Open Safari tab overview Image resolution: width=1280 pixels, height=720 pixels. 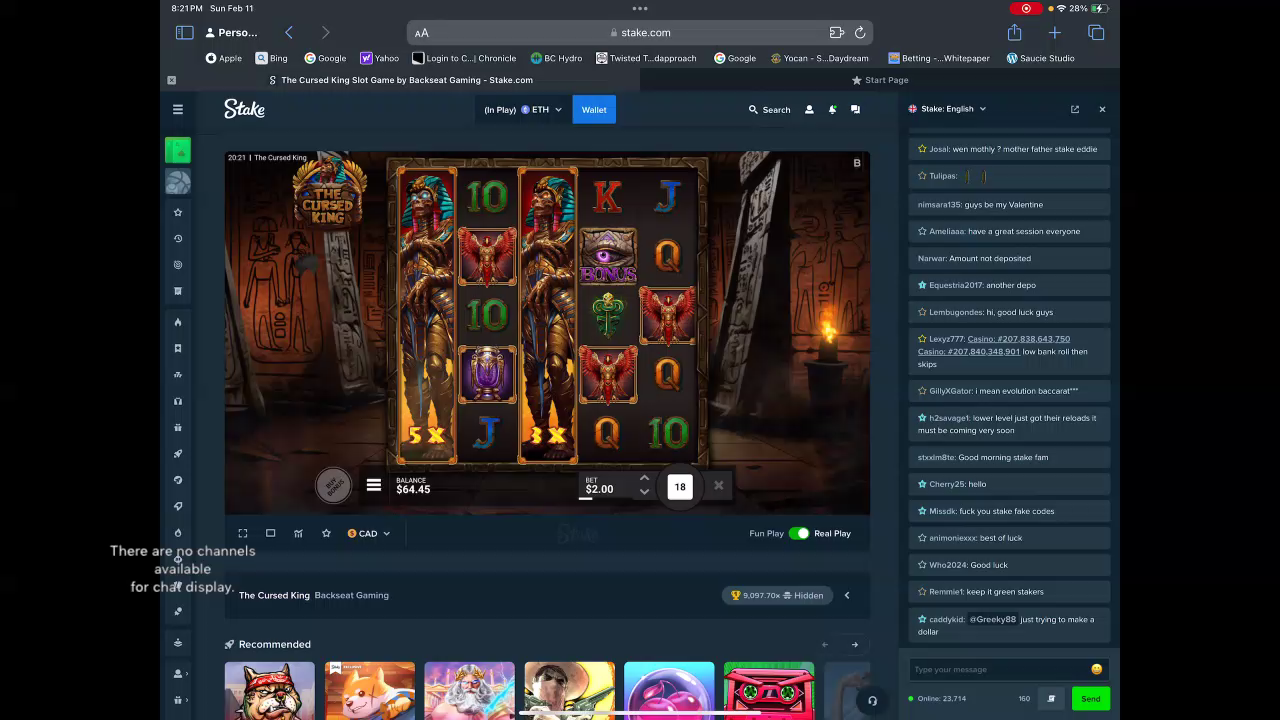coord(1096,32)
